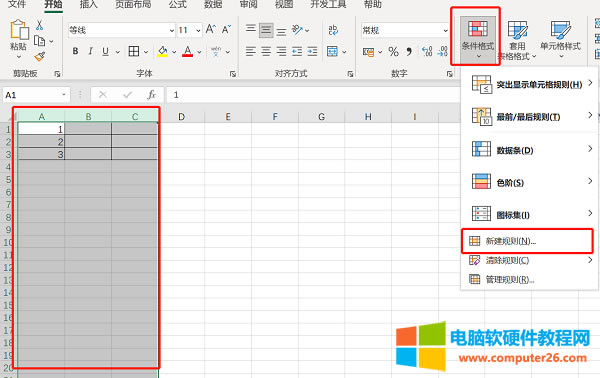
Task: Click the Cut scissors icon
Action: coord(39,25)
